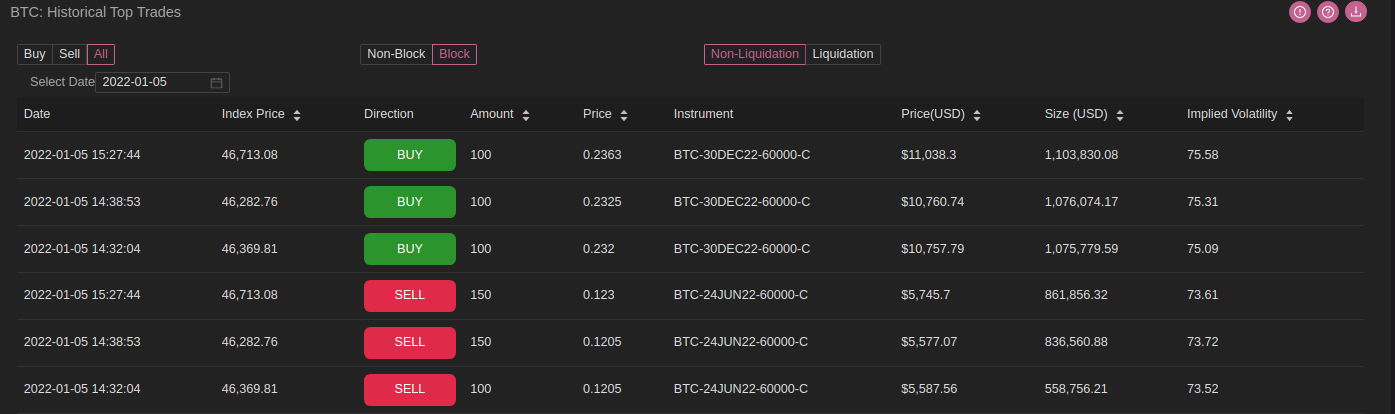The height and width of the screenshot is (414, 1395).
Task: Click implied volatility 73.72
Action: (1203, 342)
